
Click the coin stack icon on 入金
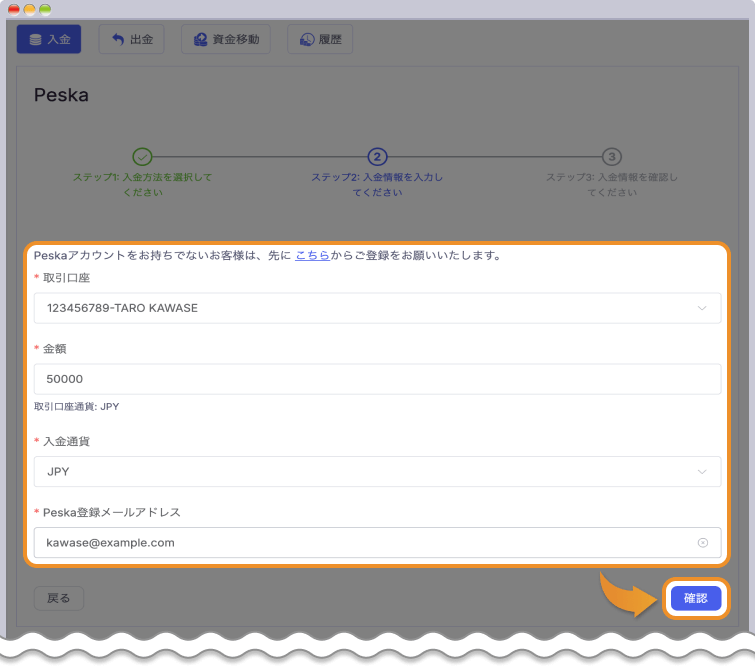[36, 39]
